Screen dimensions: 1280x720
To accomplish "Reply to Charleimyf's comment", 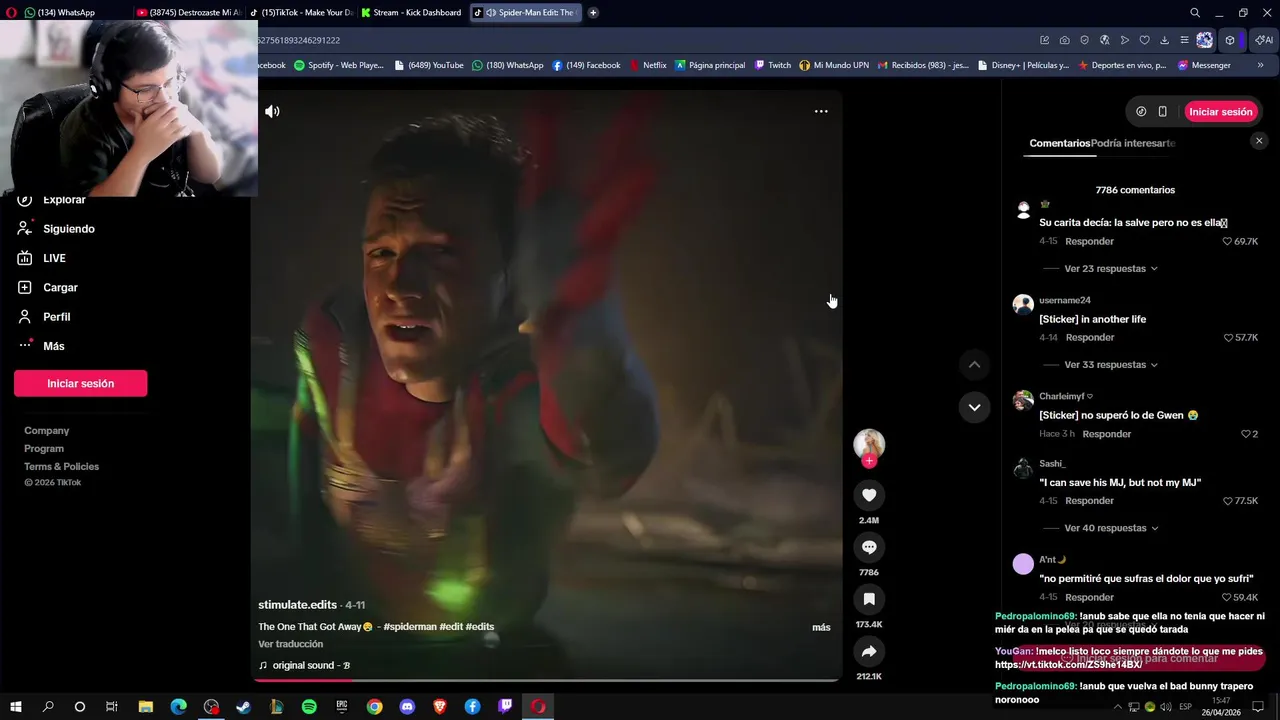I will click(x=1106, y=434).
